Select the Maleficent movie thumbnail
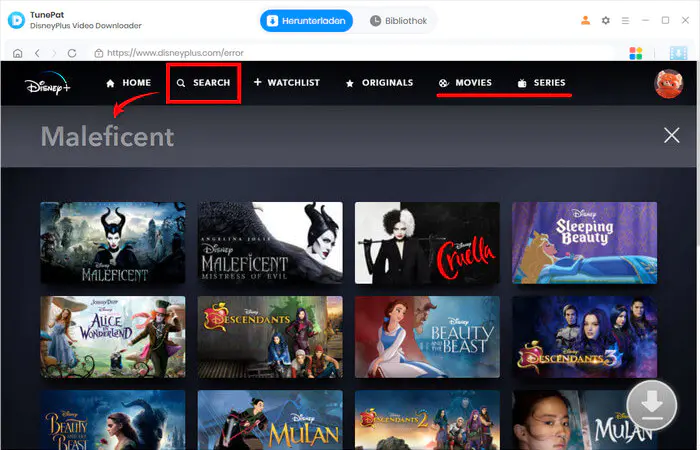This screenshot has width=700, height=450. pos(113,242)
